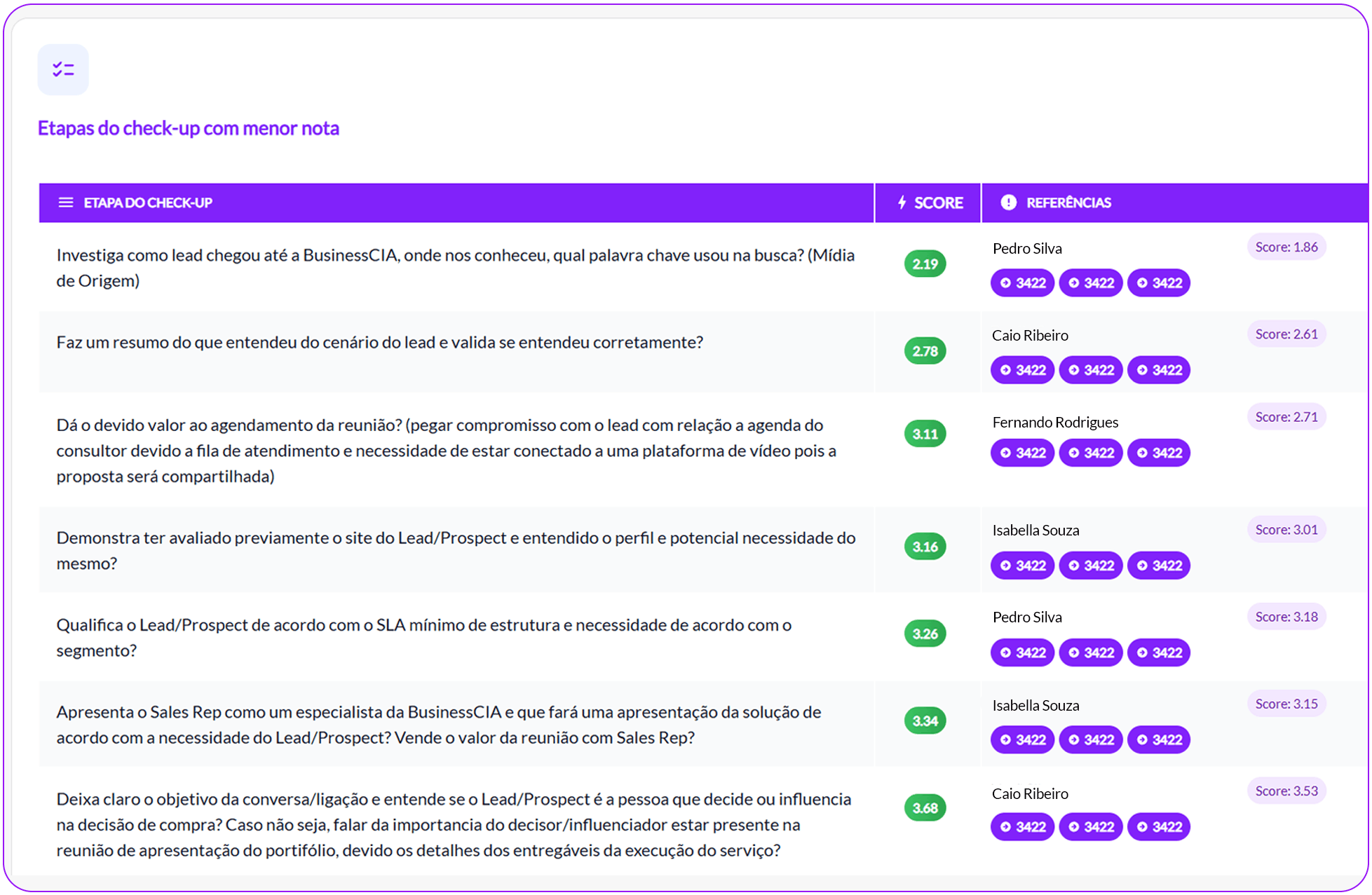The height and width of the screenshot is (895, 1372).
Task: Open second 3422 badge under Fernando Rodrigues
Action: (1091, 453)
